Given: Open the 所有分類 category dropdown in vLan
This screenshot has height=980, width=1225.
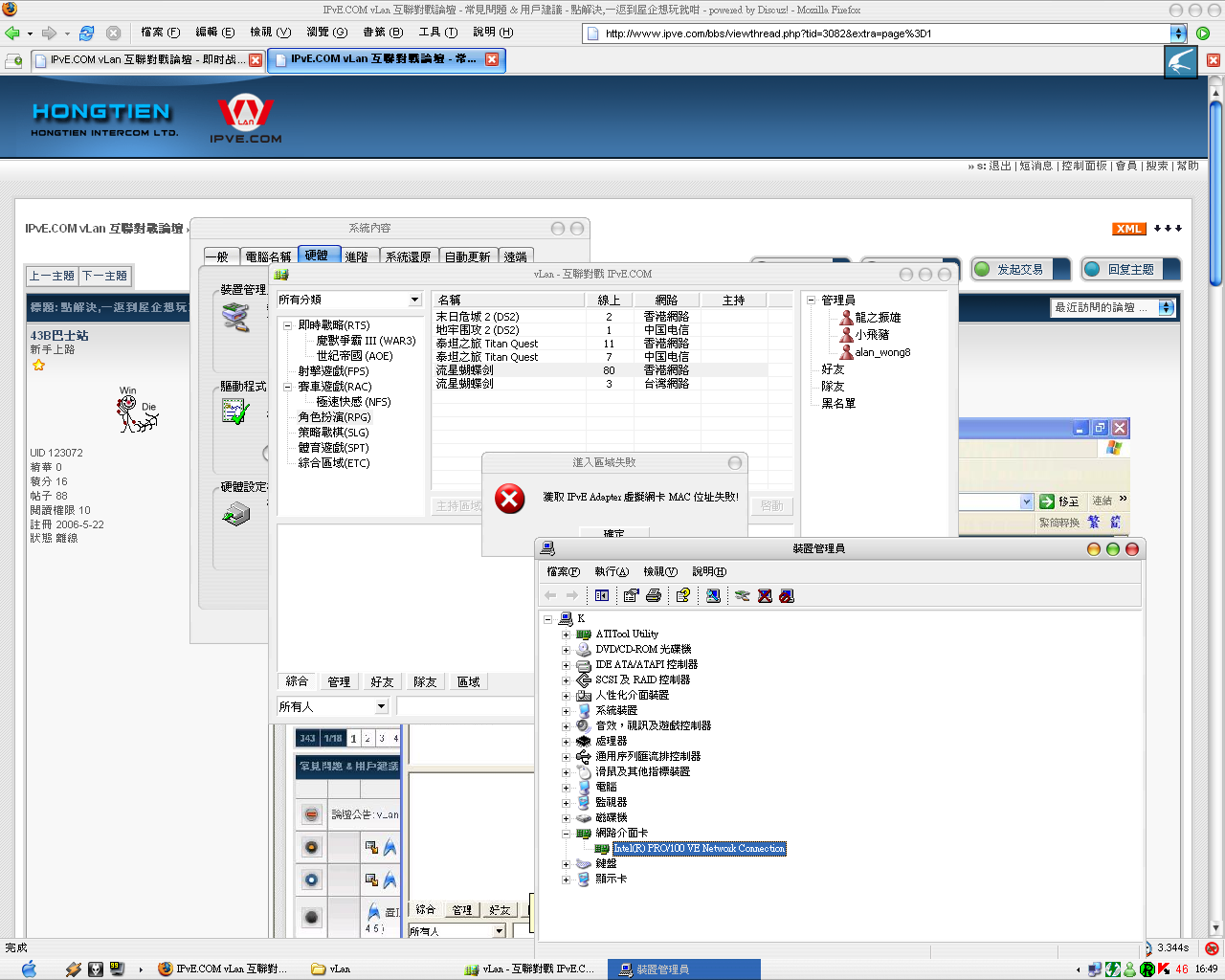Looking at the screenshot, I should tap(414, 300).
